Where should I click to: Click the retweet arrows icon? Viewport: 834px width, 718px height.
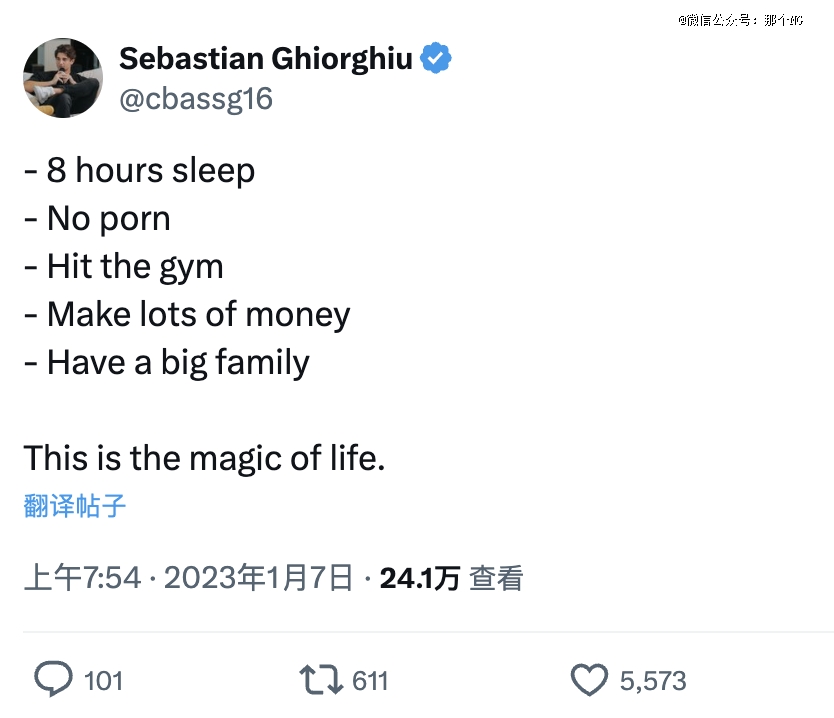321,680
